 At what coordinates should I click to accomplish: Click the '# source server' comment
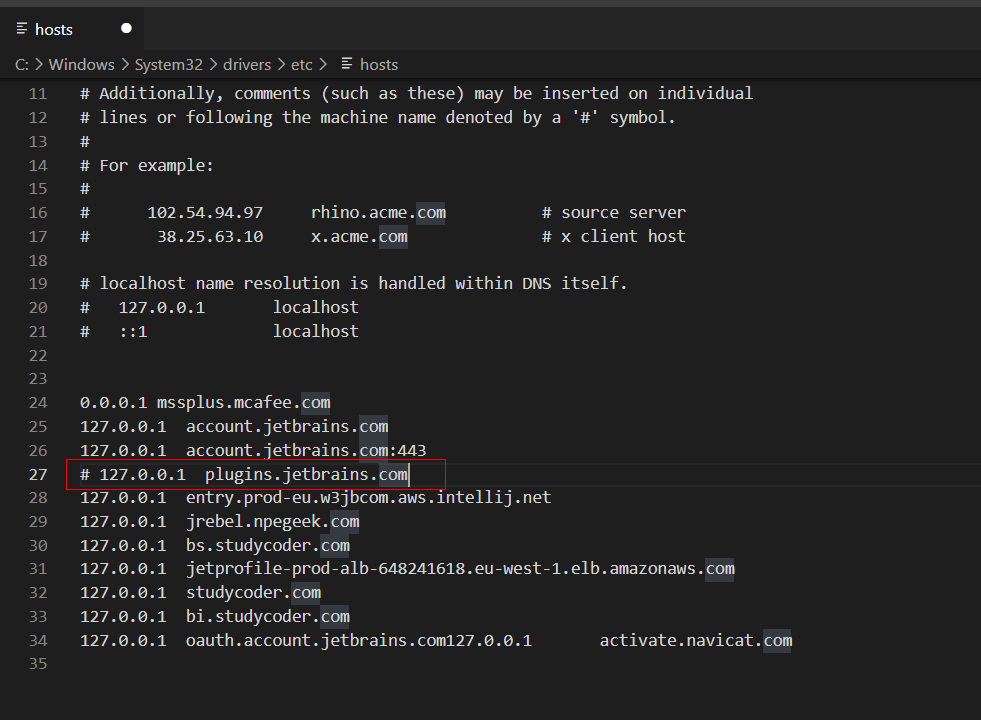[614, 213]
